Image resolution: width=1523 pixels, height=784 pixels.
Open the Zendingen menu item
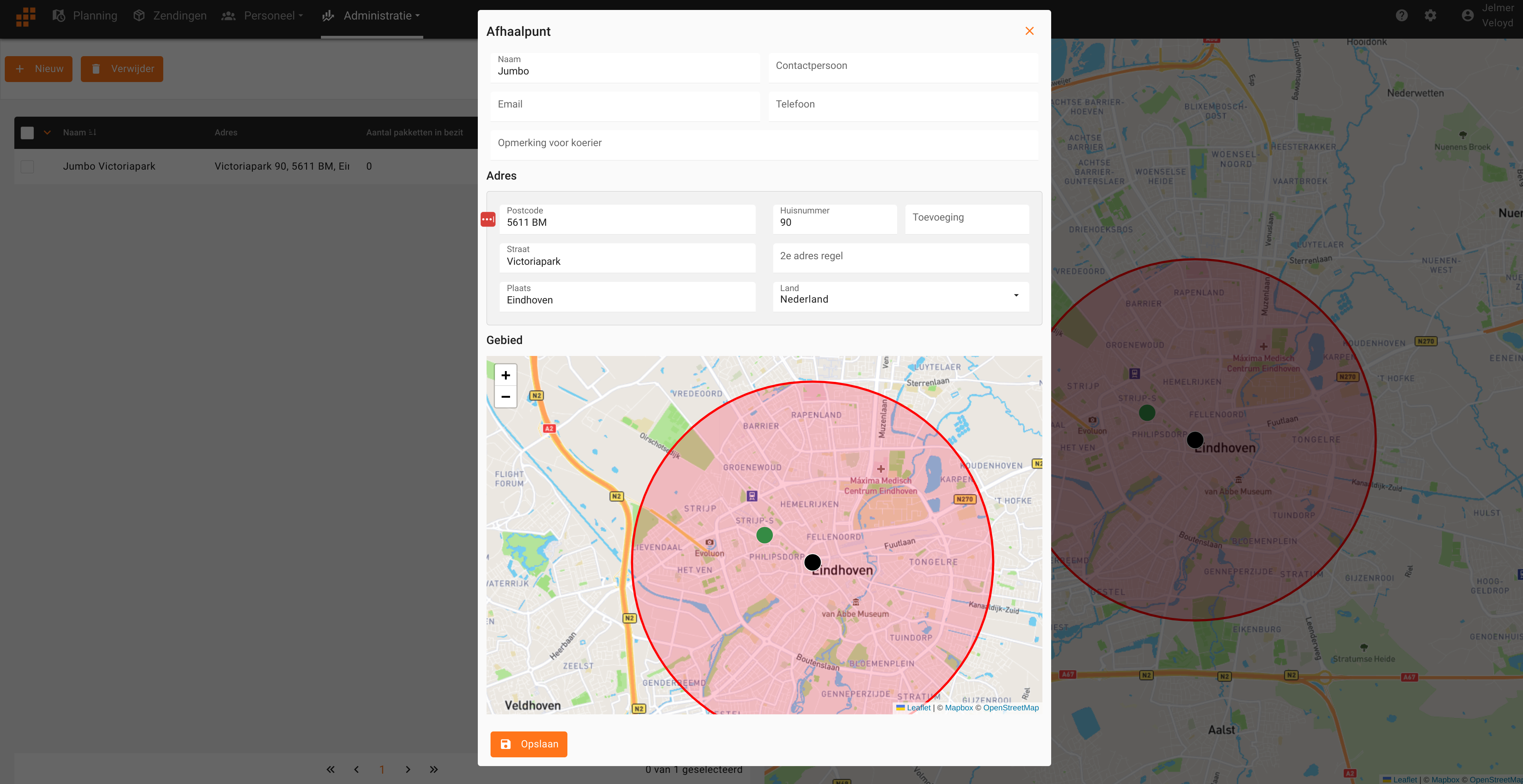coord(170,16)
